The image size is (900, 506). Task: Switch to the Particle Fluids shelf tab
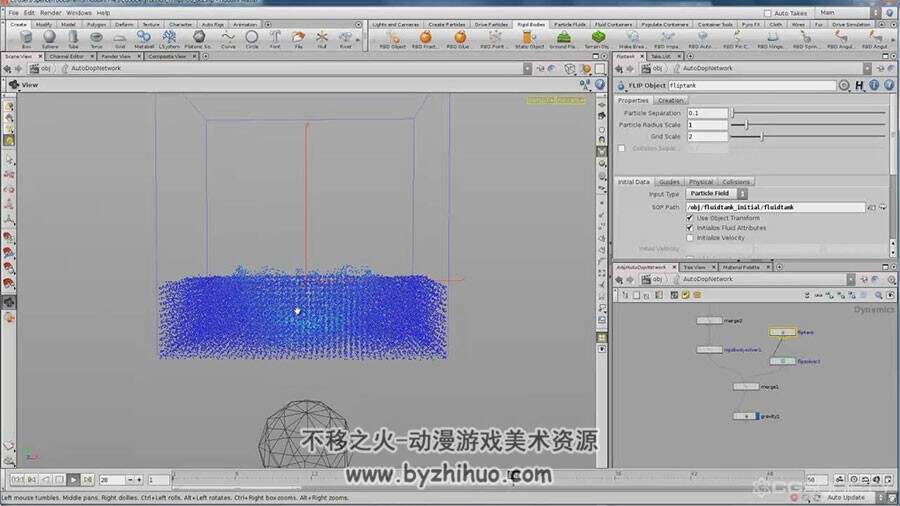click(570, 25)
